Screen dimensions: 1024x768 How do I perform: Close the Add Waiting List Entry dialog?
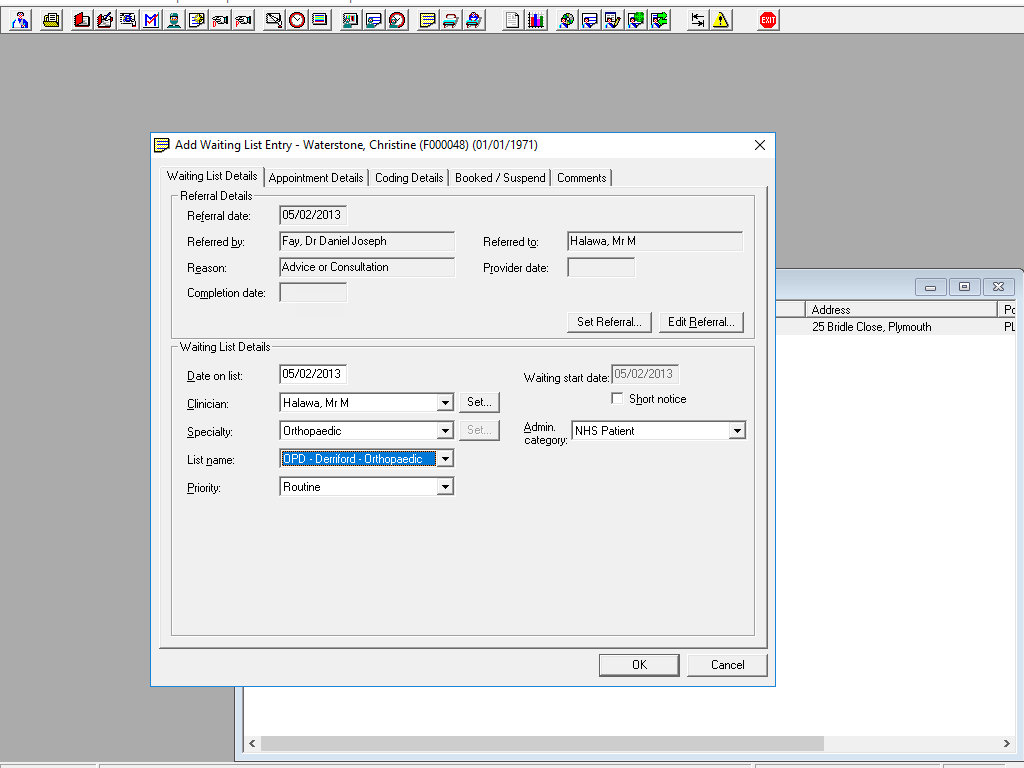click(760, 145)
